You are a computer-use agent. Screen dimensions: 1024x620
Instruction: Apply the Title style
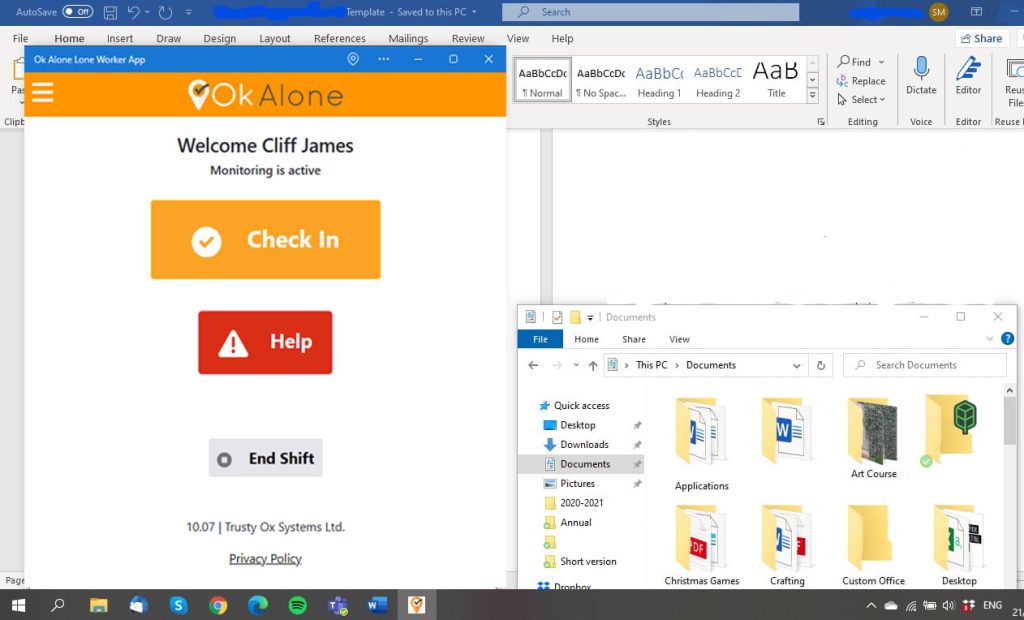coord(776,80)
